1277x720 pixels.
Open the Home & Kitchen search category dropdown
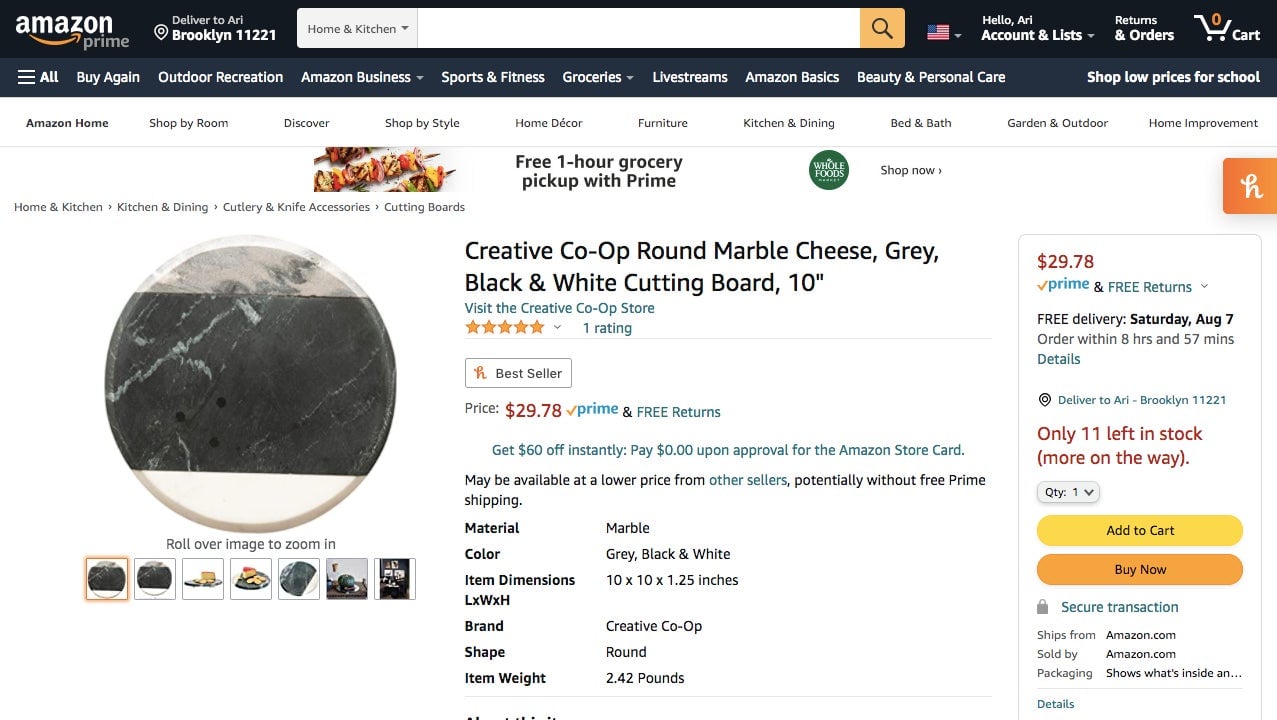pos(358,29)
